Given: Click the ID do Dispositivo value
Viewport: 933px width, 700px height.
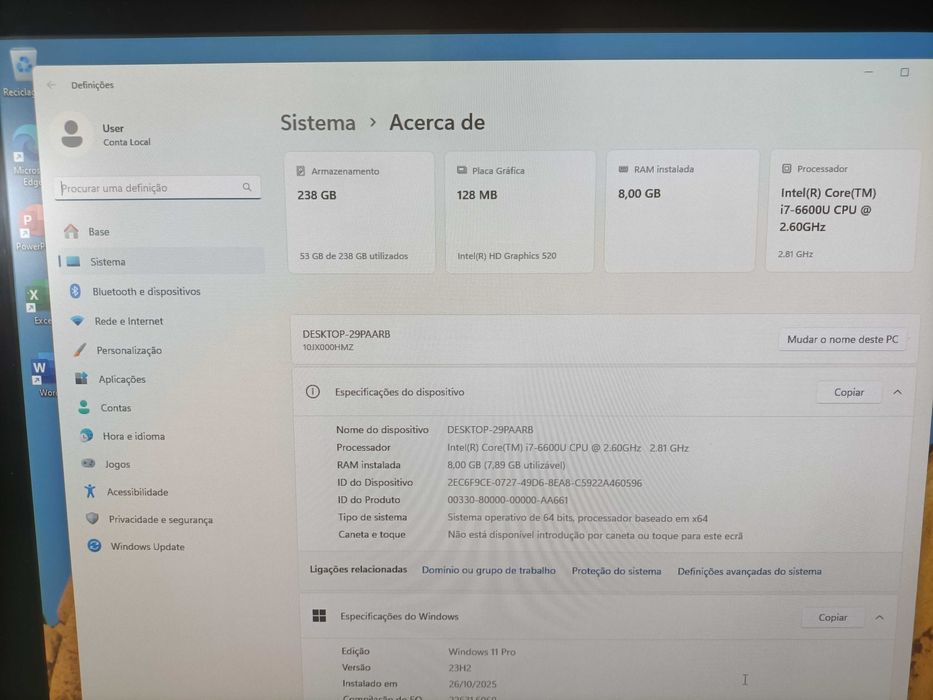Looking at the screenshot, I should click(x=544, y=483).
